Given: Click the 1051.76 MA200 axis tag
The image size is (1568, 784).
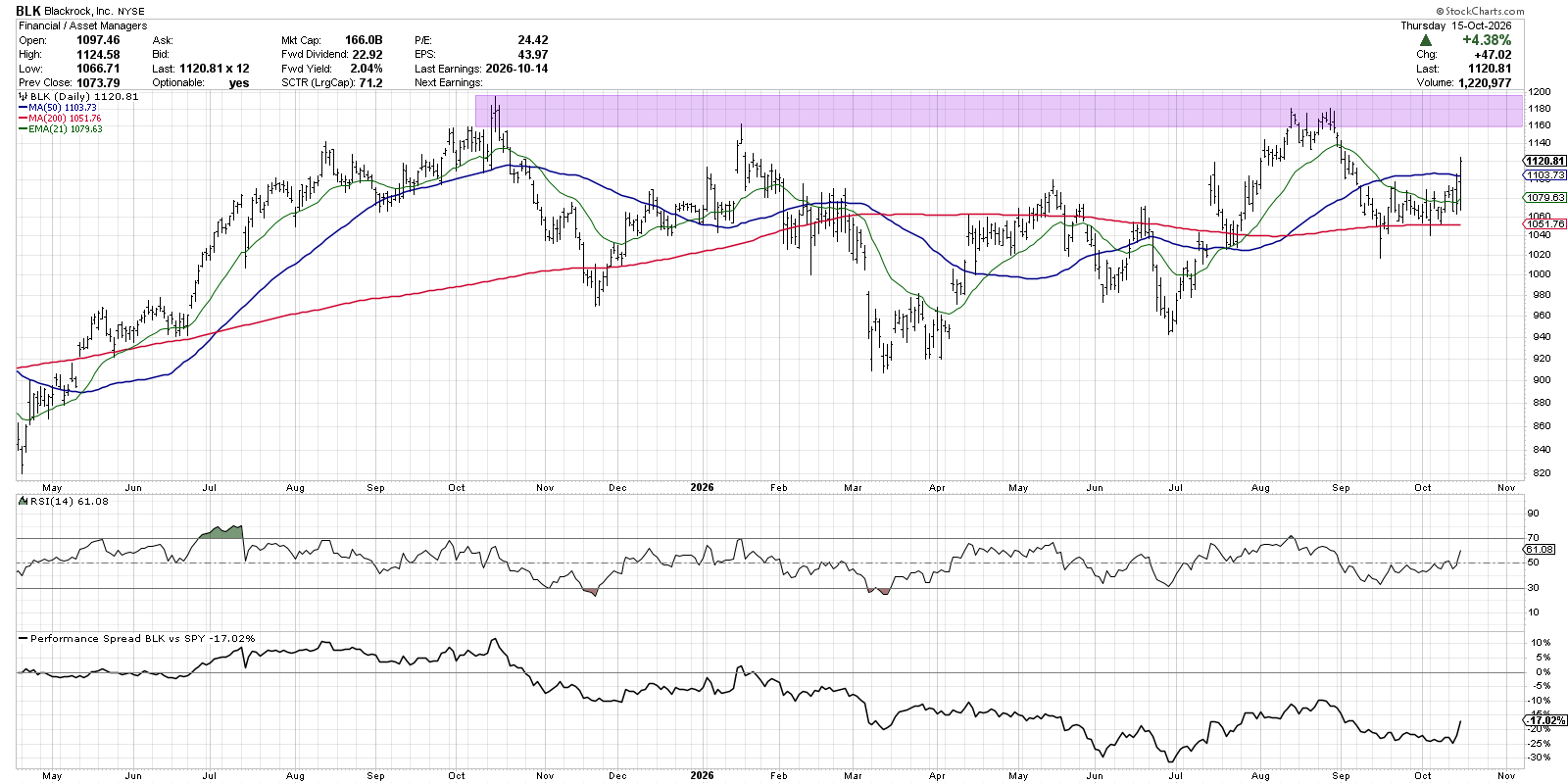Looking at the screenshot, I should point(1545,223).
